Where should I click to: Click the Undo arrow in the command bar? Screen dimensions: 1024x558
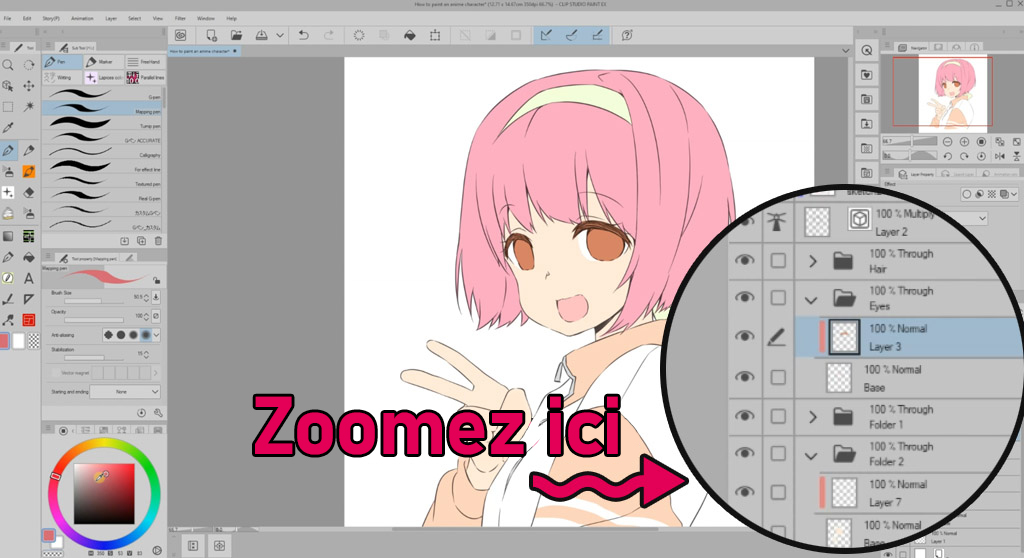[x=303, y=35]
